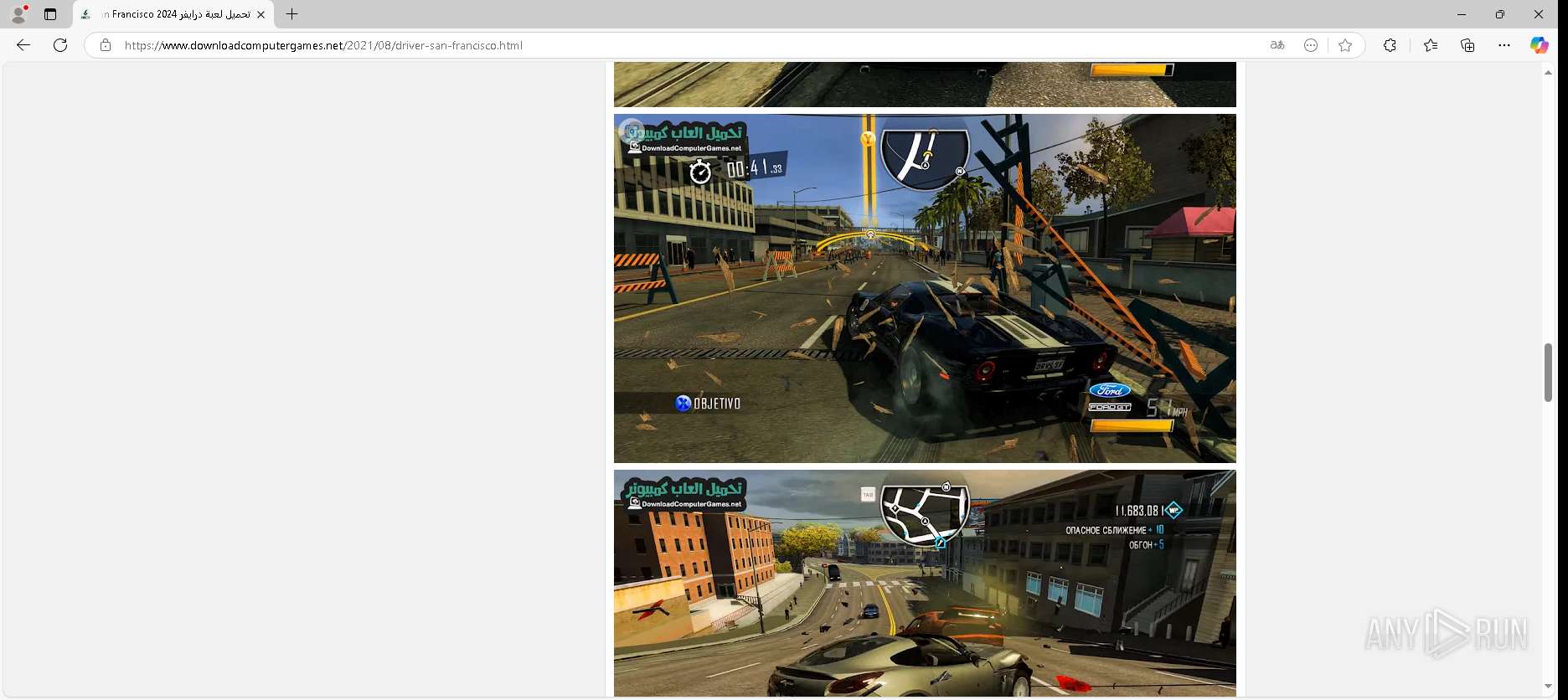Screen dimensions: 1568x700
Task: Click the Ford GT gameplay screenshot
Action: tap(925, 288)
